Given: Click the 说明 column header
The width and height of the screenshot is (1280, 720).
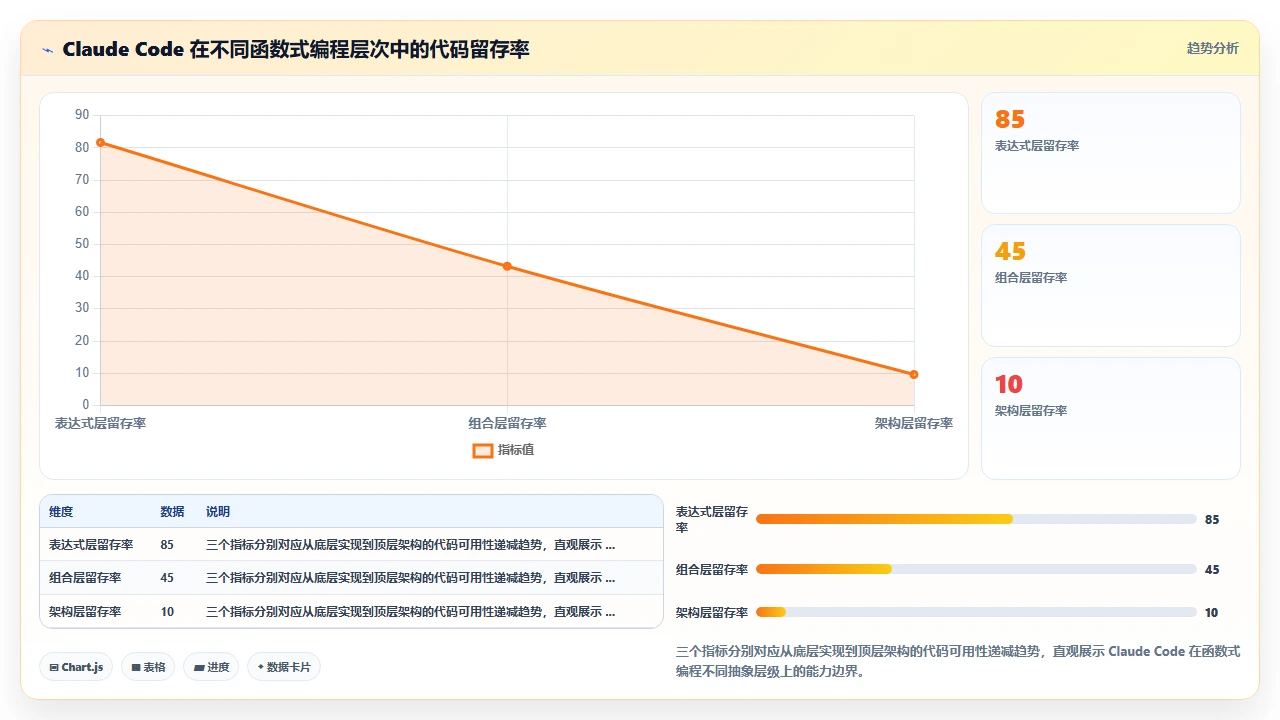Looking at the screenshot, I should tap(218, 511).
